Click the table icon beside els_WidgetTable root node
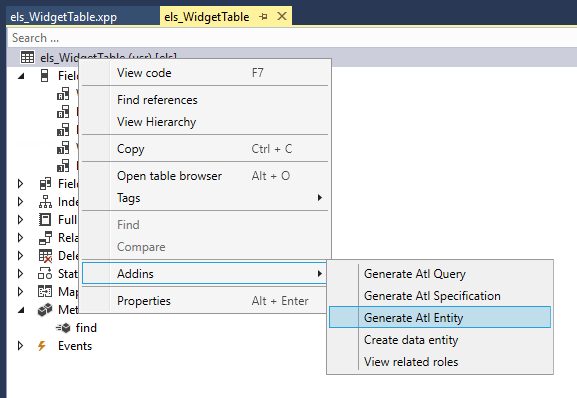The image size is (577, 398). click(x=28, y=57)
